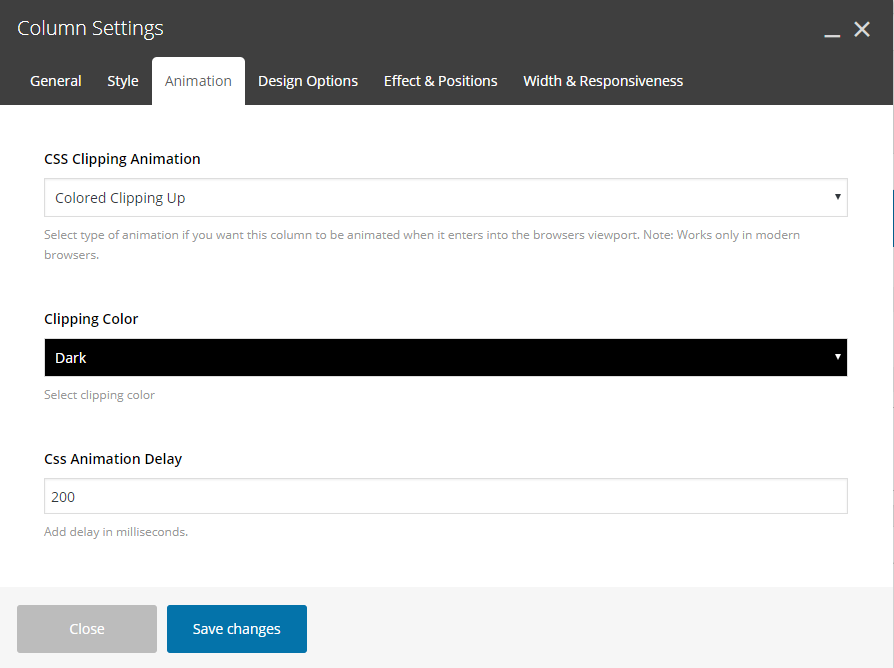
Task: Go to the Design Options tab
Action: 308,81
